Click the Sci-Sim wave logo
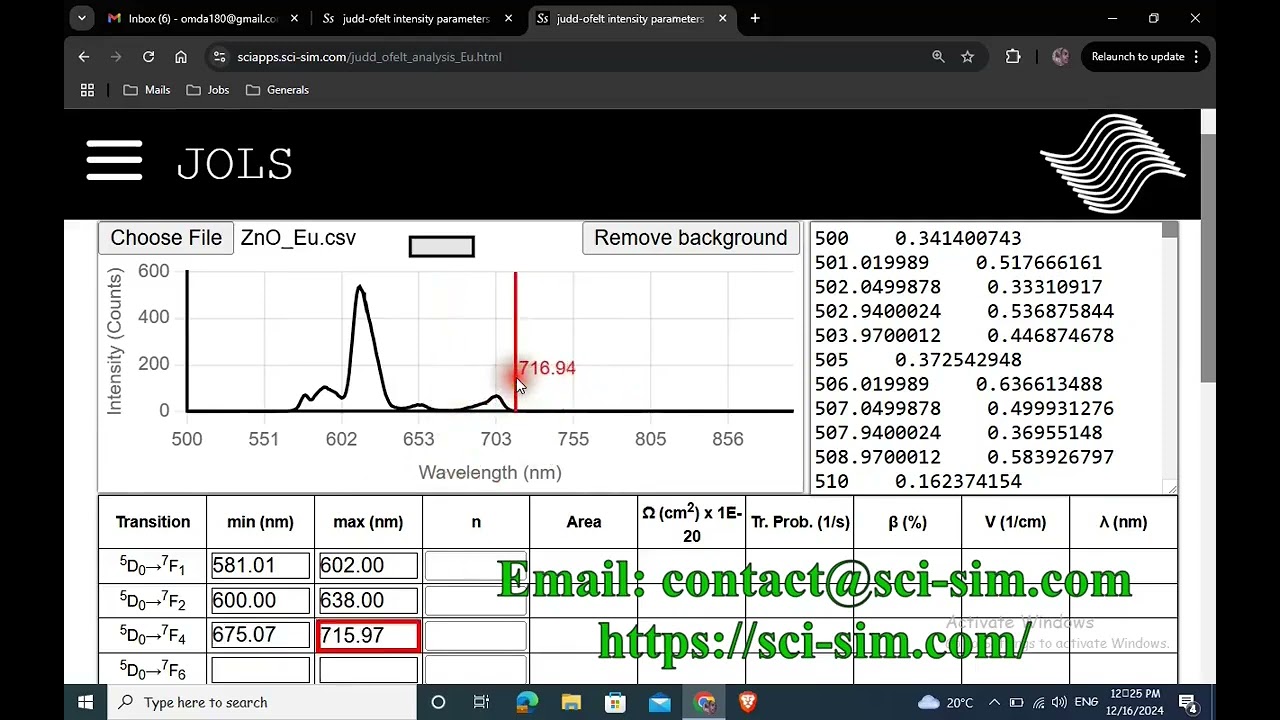1280x720 pixels. pyautogui.click(x=1112, y=164)
